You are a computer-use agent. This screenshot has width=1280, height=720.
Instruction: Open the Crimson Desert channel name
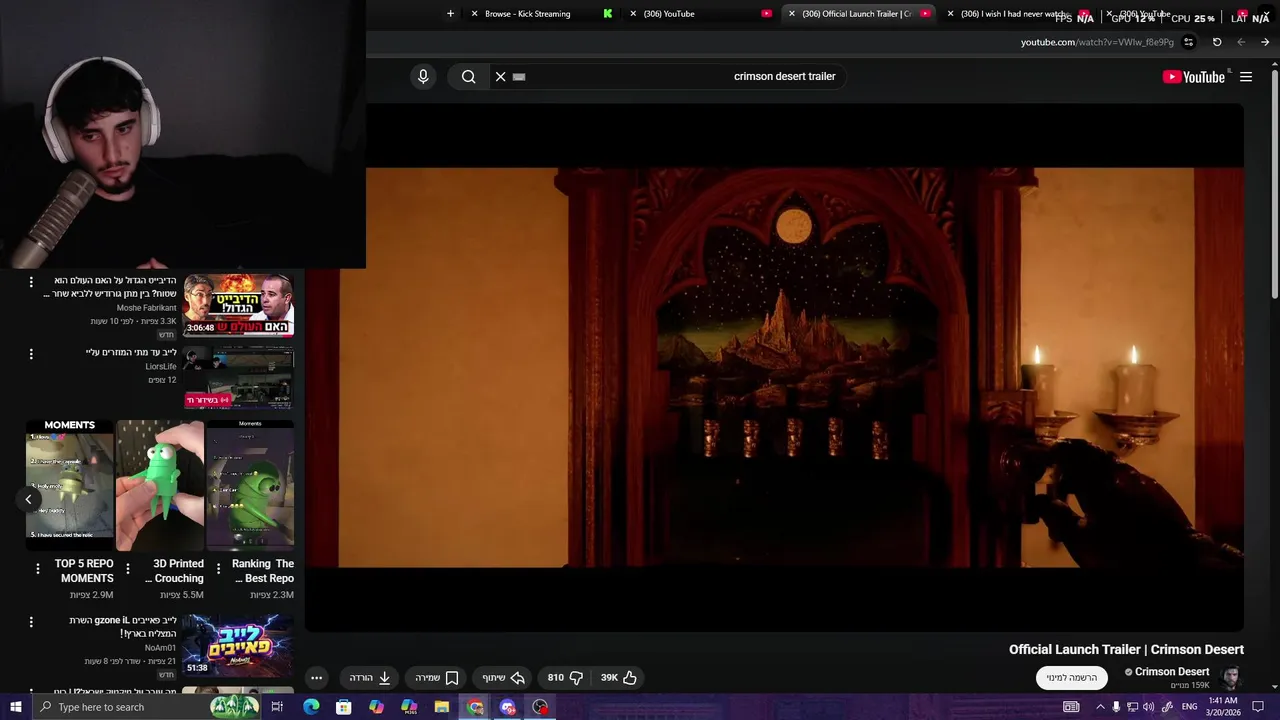(x=1172, y=672)
